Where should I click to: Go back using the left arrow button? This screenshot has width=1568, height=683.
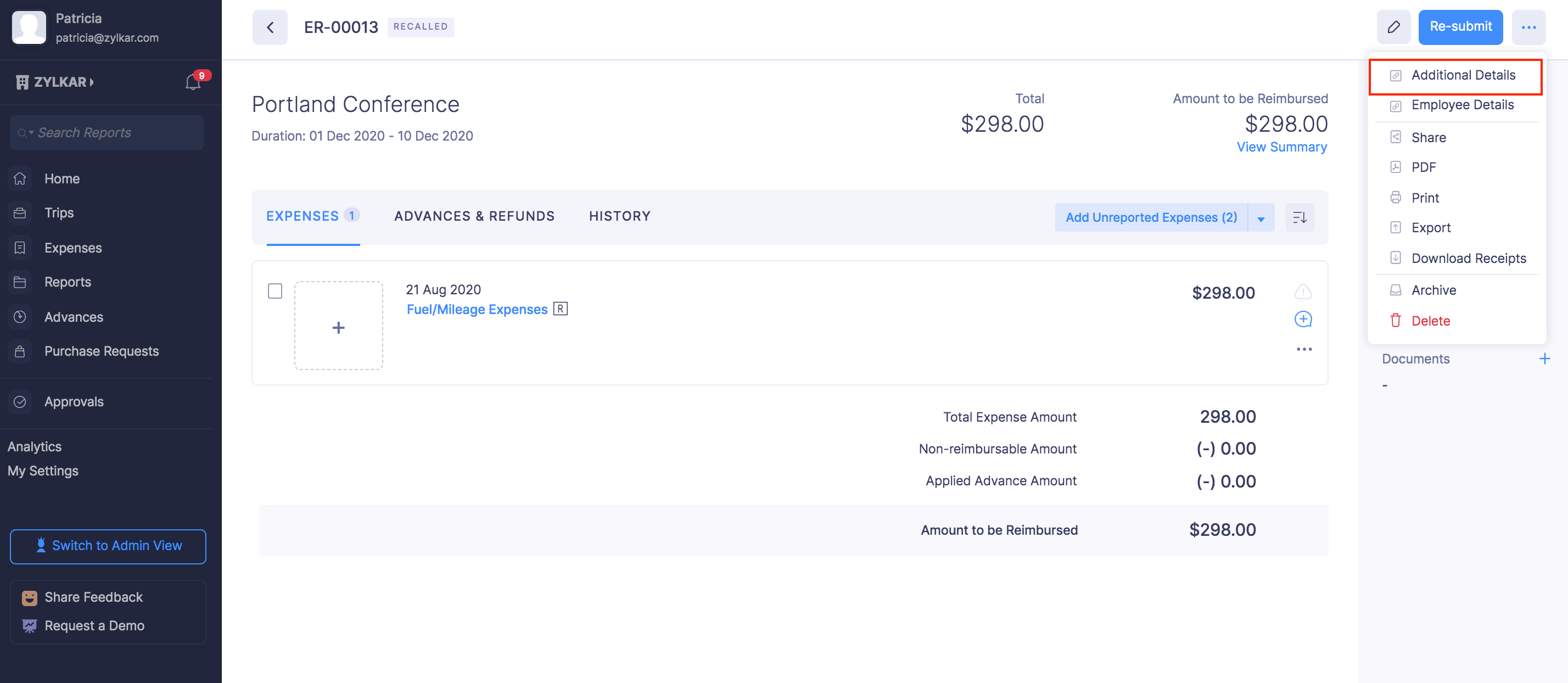(270, 27)
